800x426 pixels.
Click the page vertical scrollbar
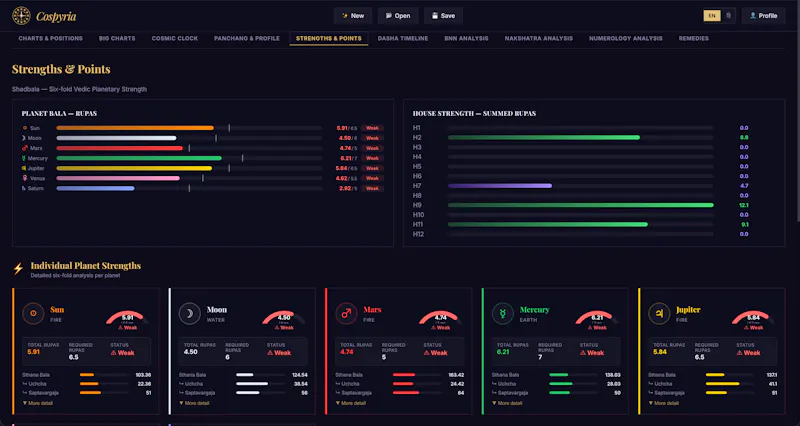[797, 112]
